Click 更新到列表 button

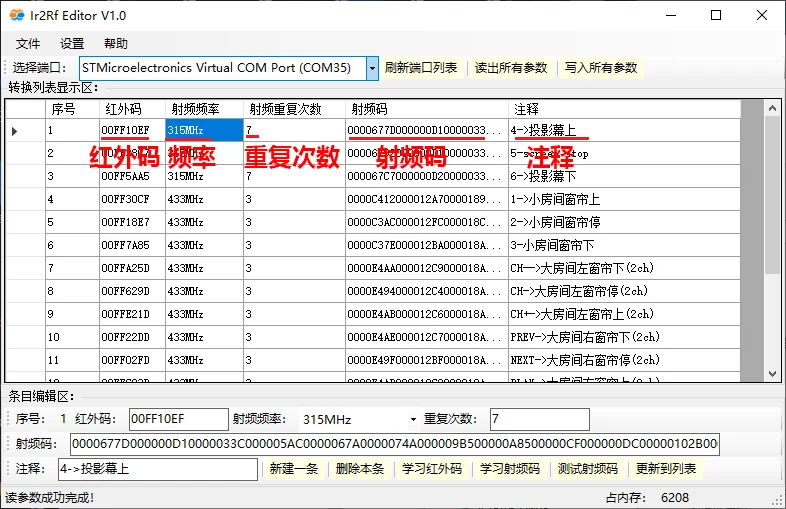(x=666, y=469)
